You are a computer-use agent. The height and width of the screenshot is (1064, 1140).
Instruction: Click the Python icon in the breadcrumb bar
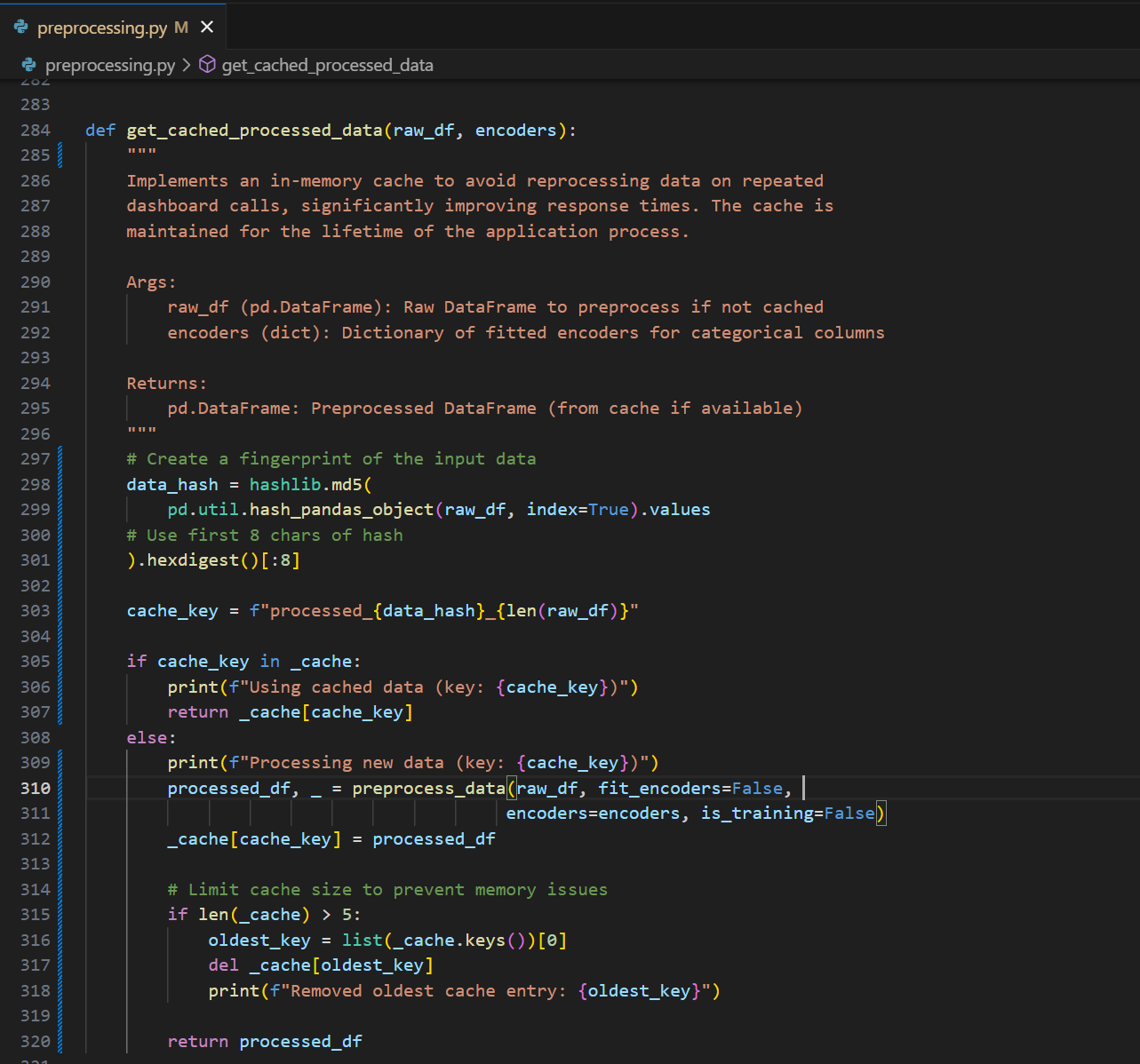point(29,65)
